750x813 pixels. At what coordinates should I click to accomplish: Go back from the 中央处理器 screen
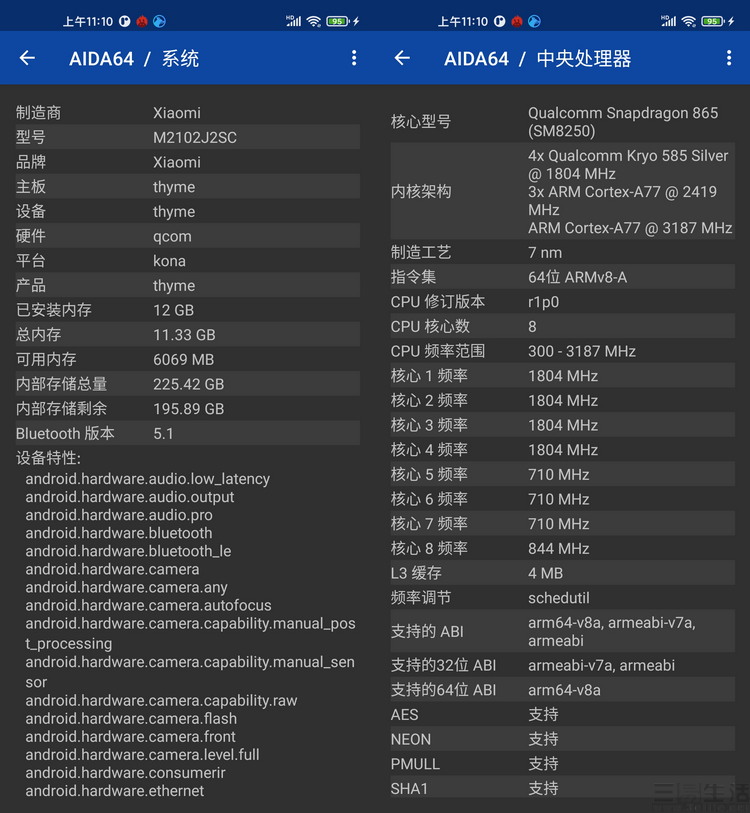tap(402, 58)
